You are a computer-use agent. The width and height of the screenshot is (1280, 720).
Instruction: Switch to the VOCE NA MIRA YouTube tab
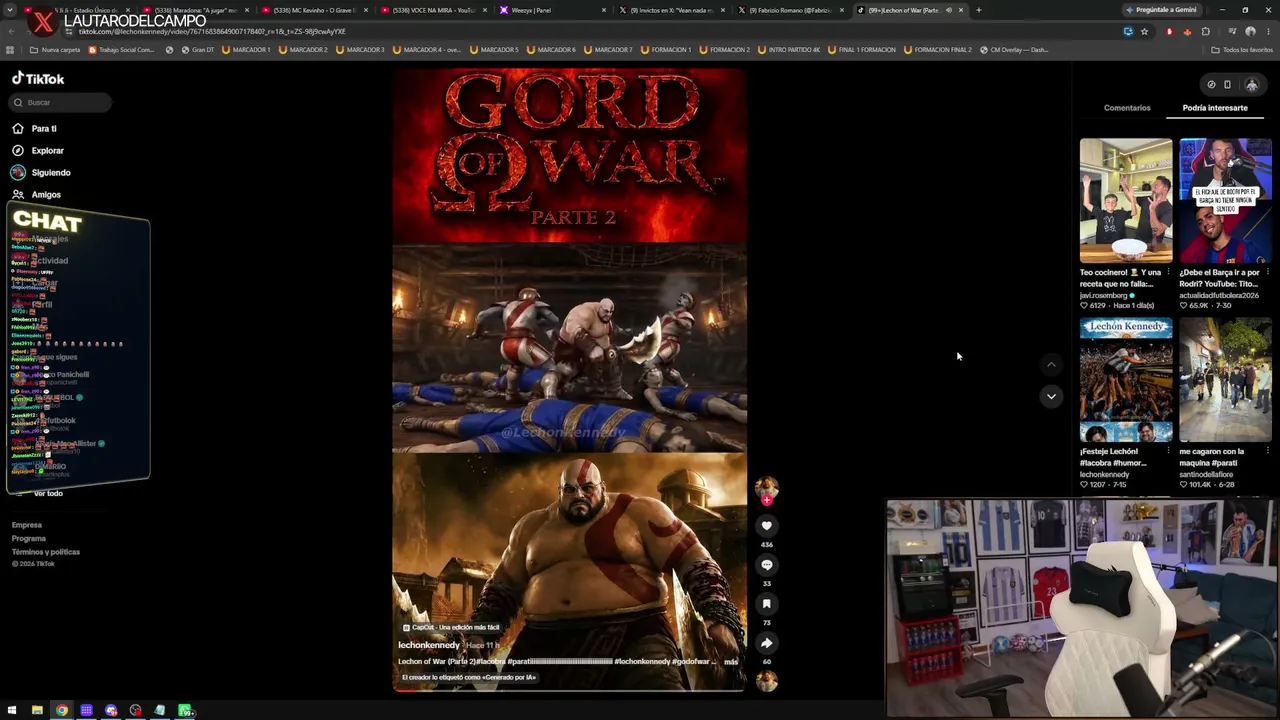432,10
